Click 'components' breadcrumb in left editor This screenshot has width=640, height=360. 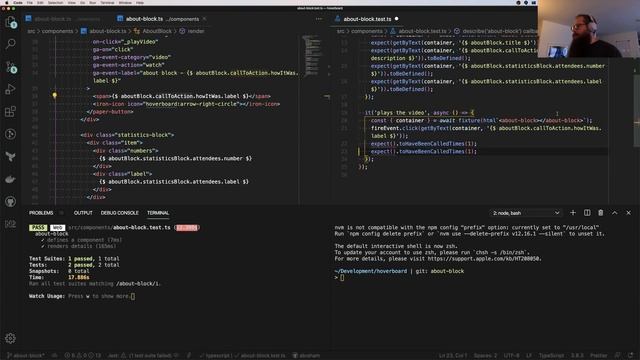[57, 31]
